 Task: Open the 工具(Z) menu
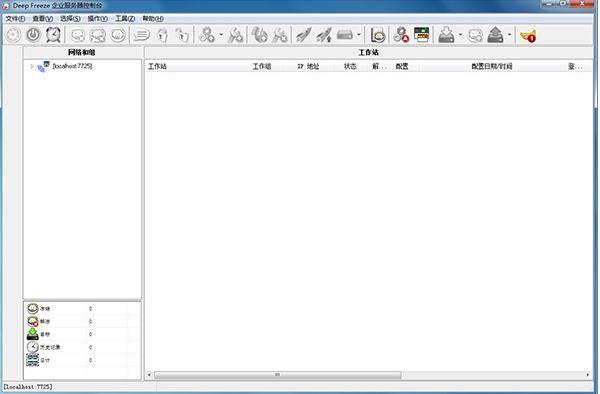pyautogui.click(x=125, y=18)
